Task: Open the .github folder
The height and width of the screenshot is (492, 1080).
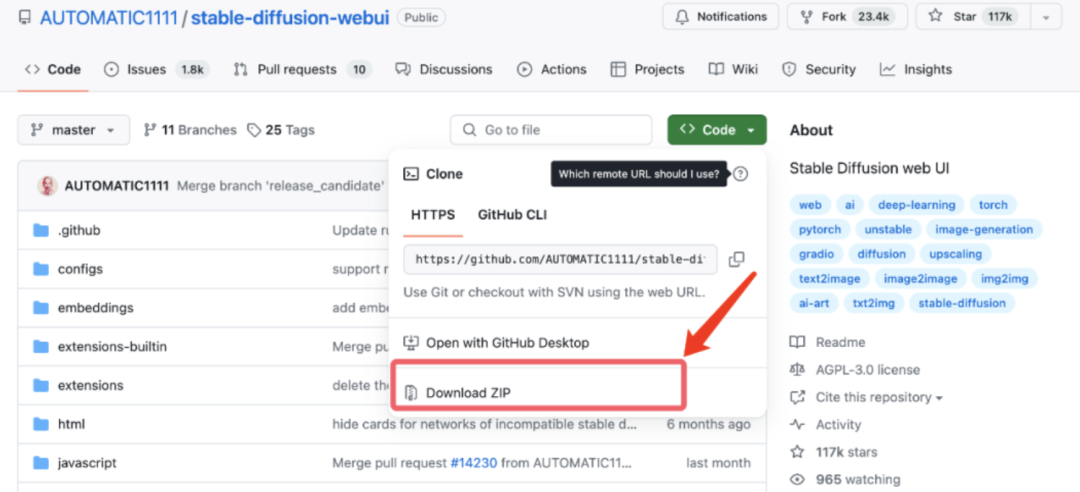Action: (79, 230)
